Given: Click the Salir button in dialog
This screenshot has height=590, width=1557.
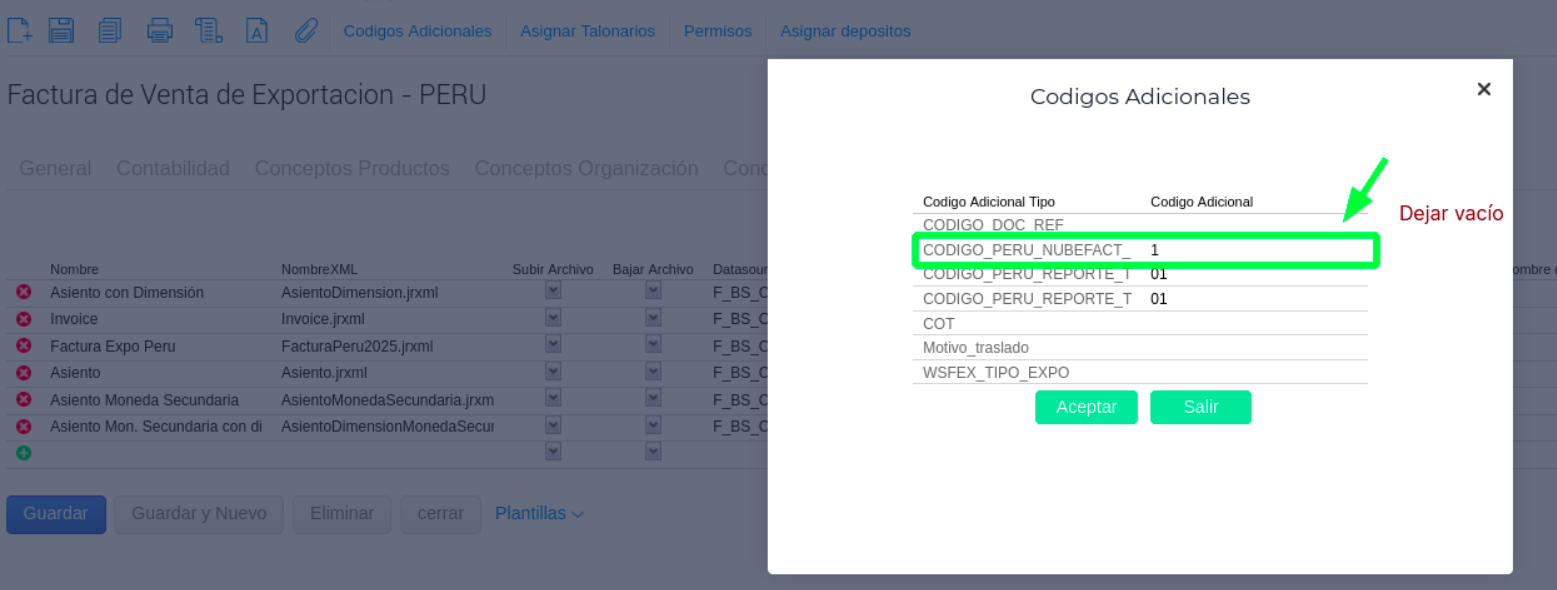Looking at the screenshot, I should pyautogui.click(x=1201, y=407).
